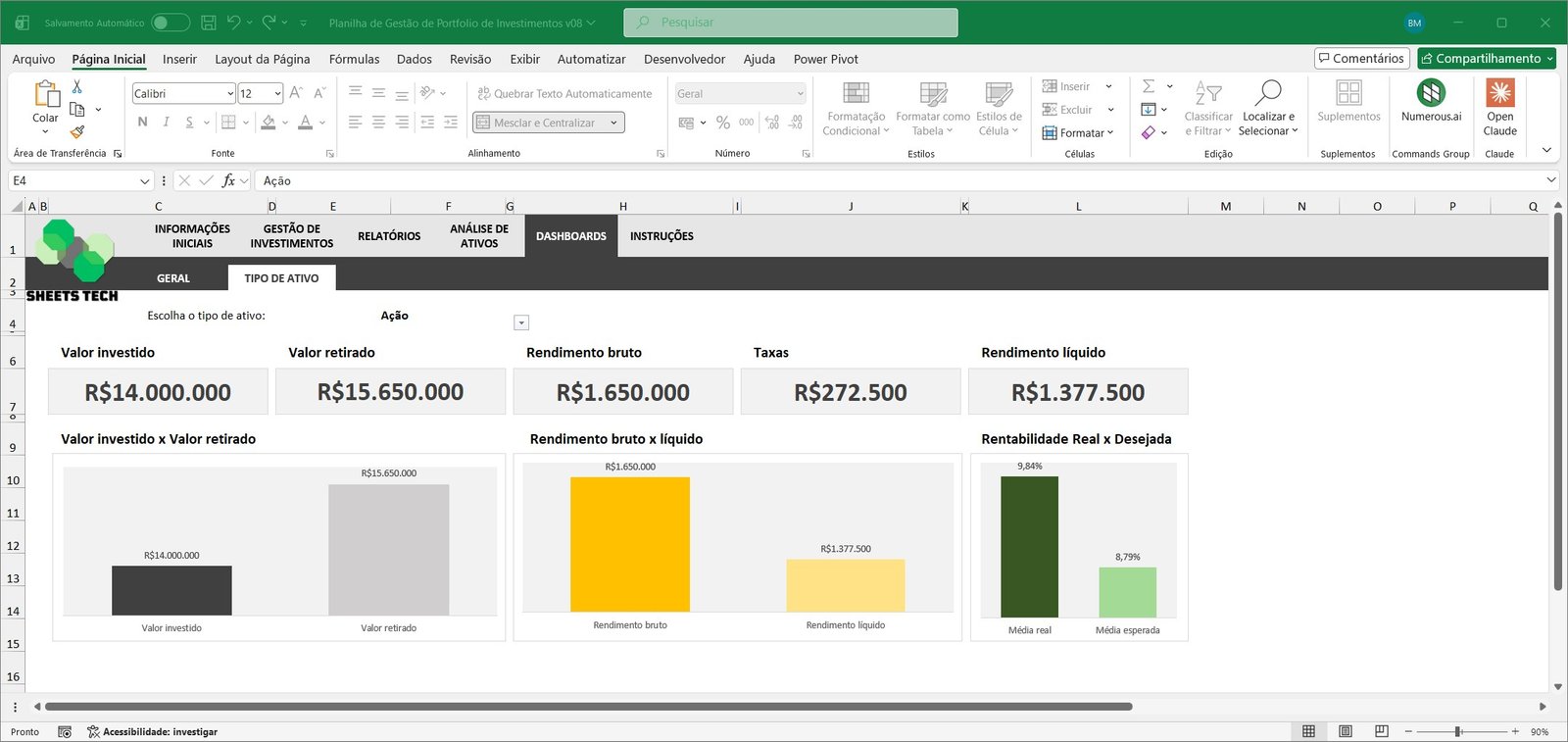Open the Fórmulas ribbon tab

tap(354, 59)
